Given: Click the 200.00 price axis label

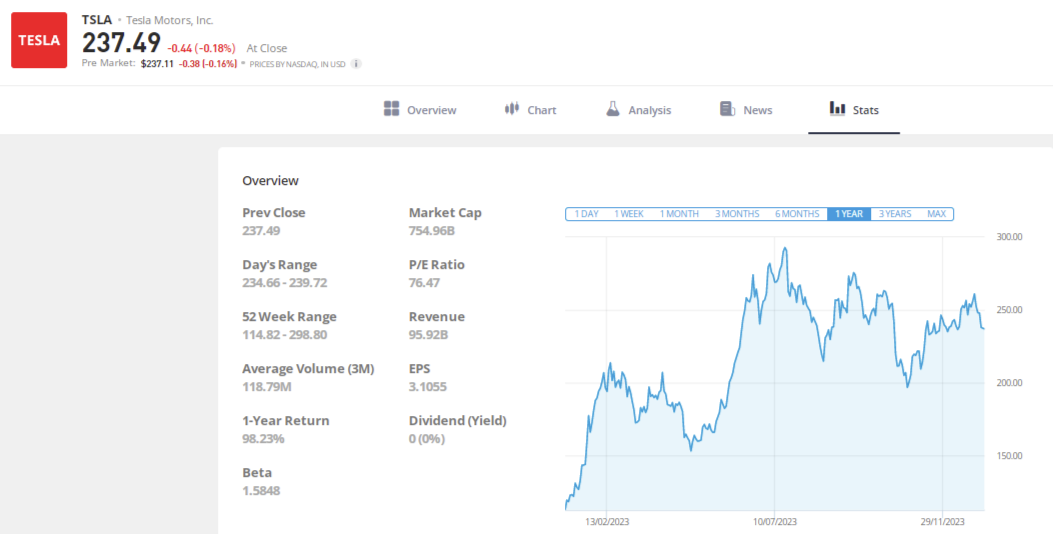Looking at the screenshot, I should tap(1008, 383).
